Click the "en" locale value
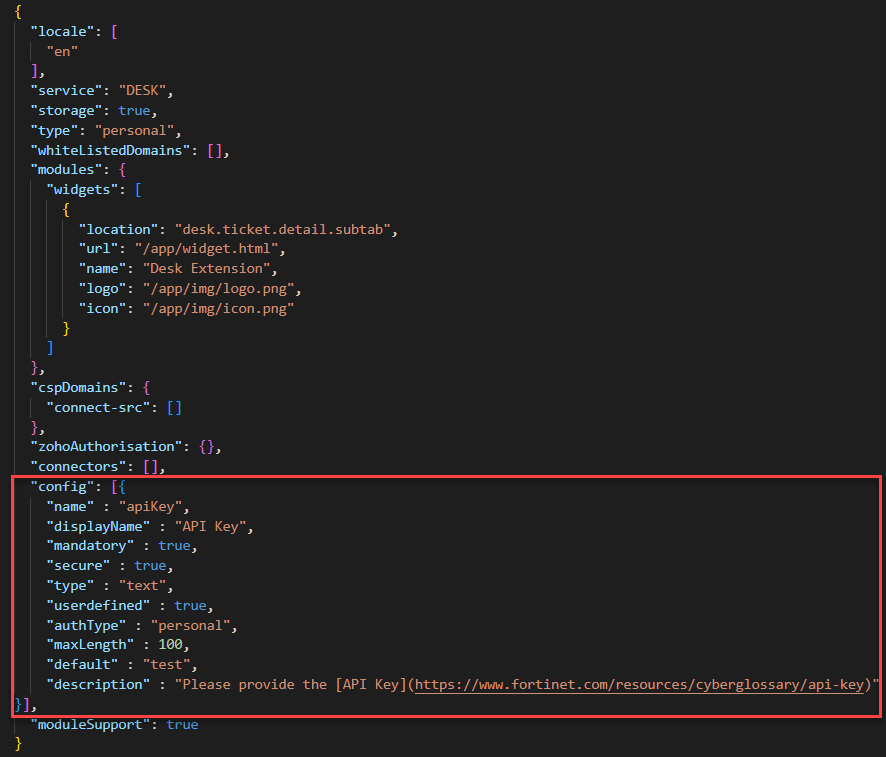This screenshot has height=757, width=886. point(62,51)
